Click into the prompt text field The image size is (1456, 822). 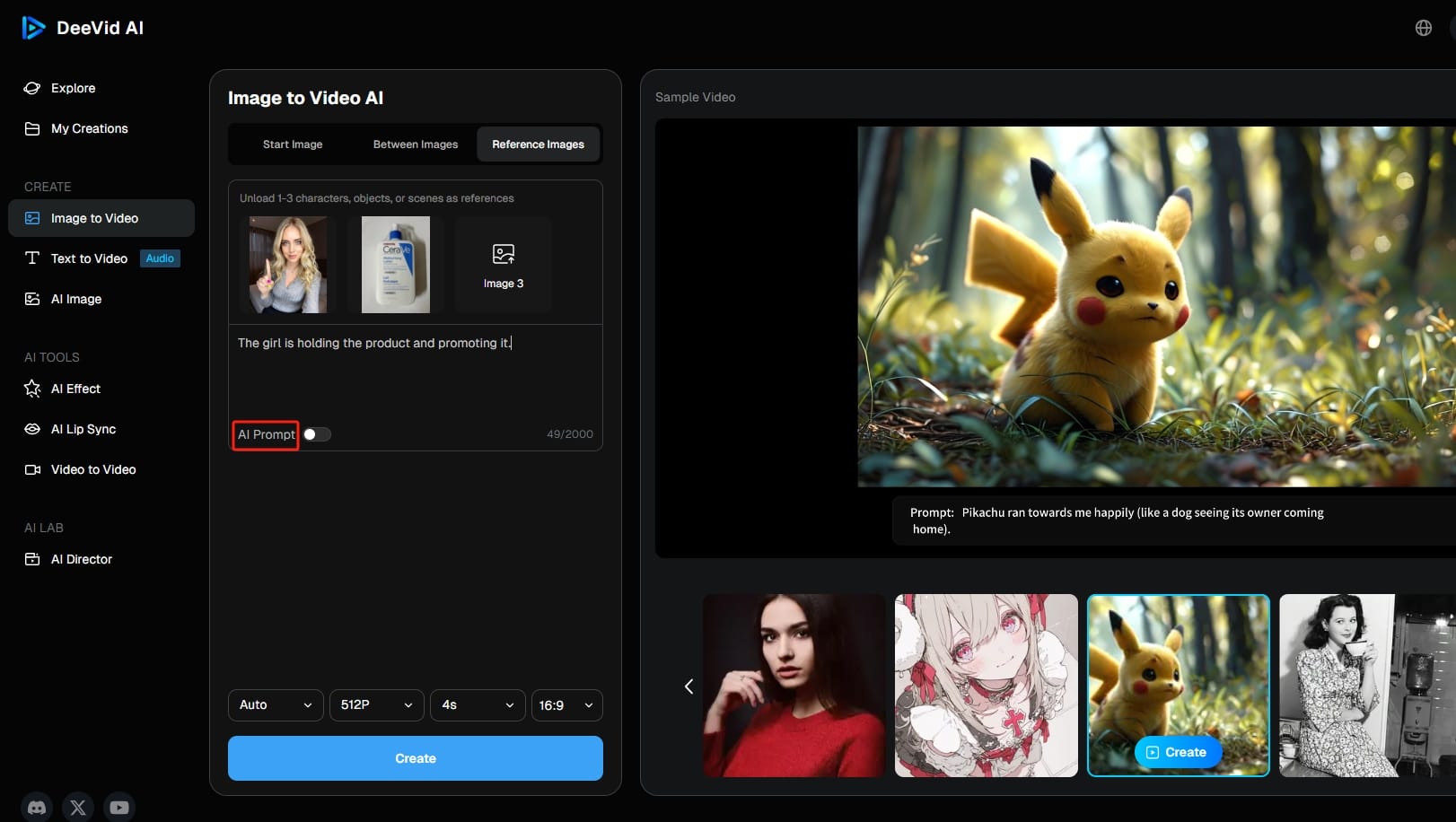tap(416, 372)
